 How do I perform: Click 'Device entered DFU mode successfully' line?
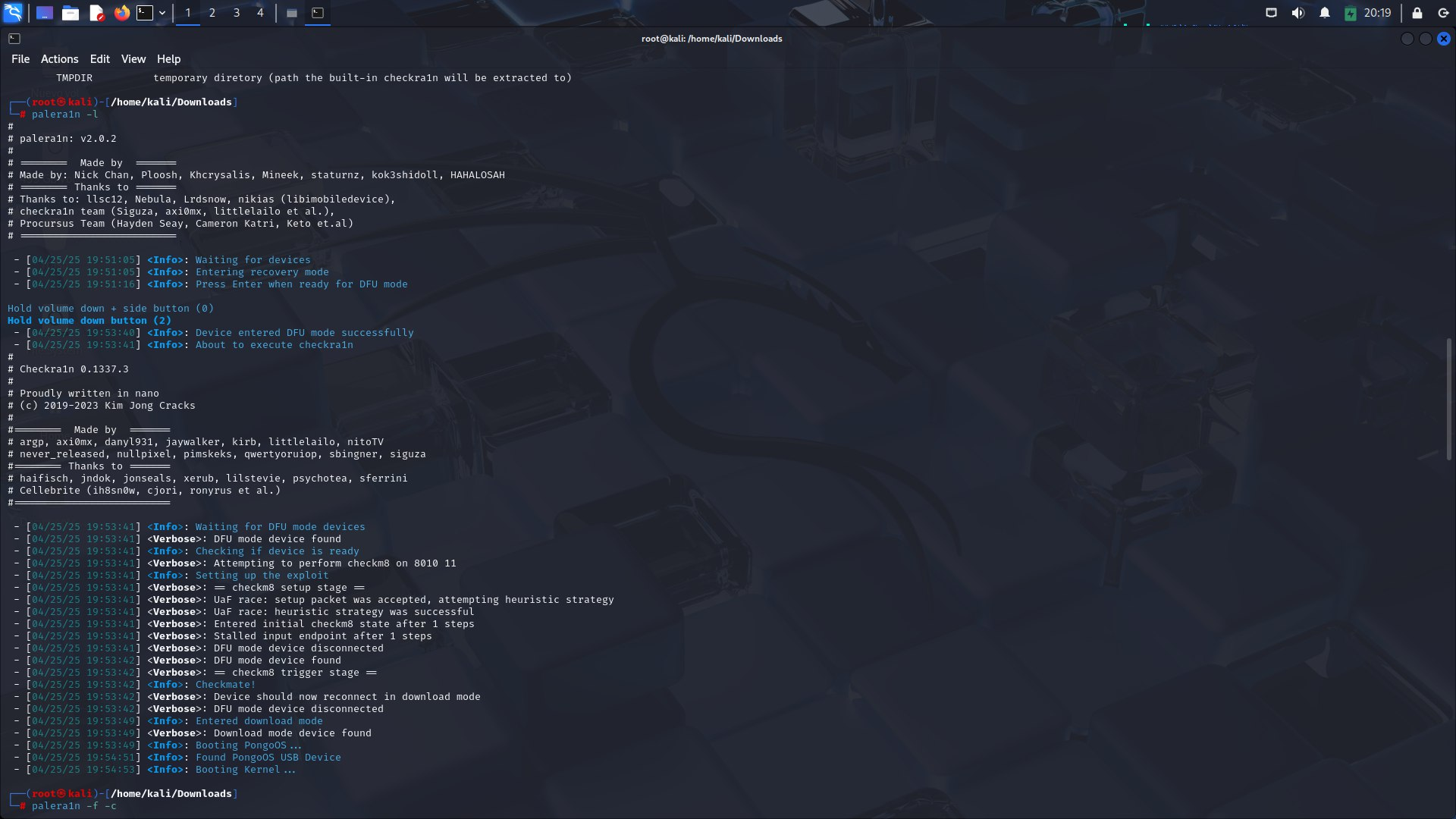(x=304, y=333)
